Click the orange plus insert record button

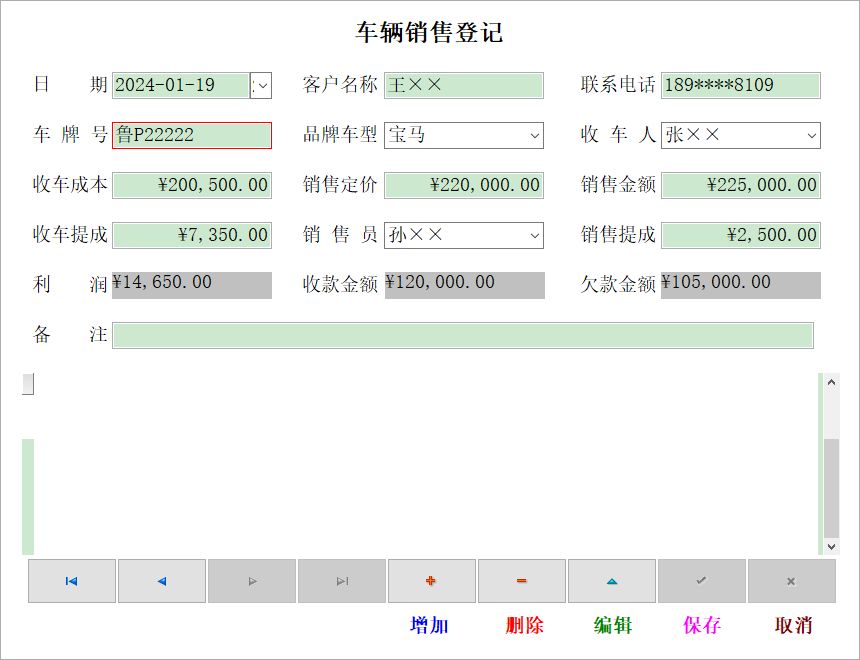click(432, 581)
